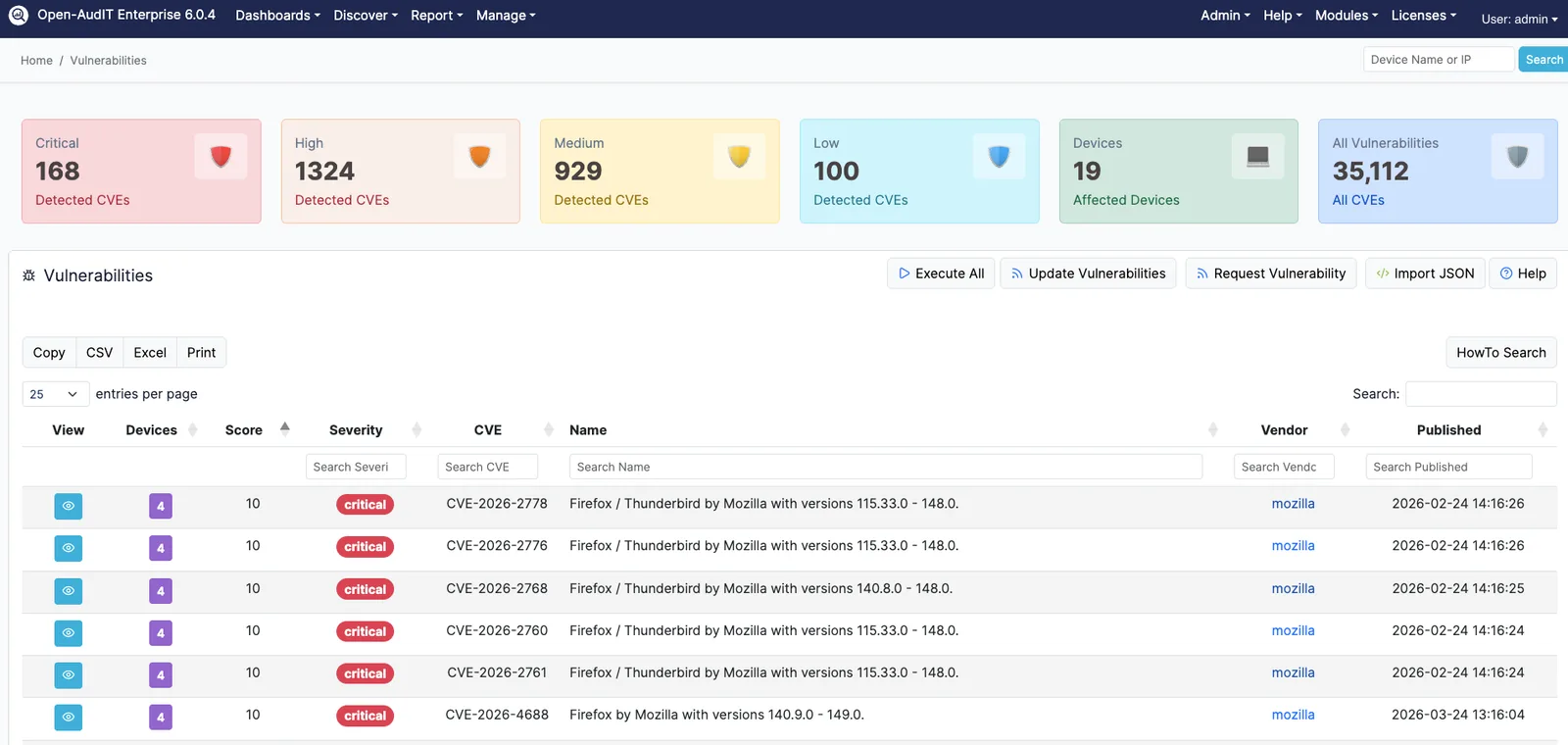Open devices badge 4 for CVE-2026-2776
The height and width of the screenshot is (745, 1568).
point(161,548)
